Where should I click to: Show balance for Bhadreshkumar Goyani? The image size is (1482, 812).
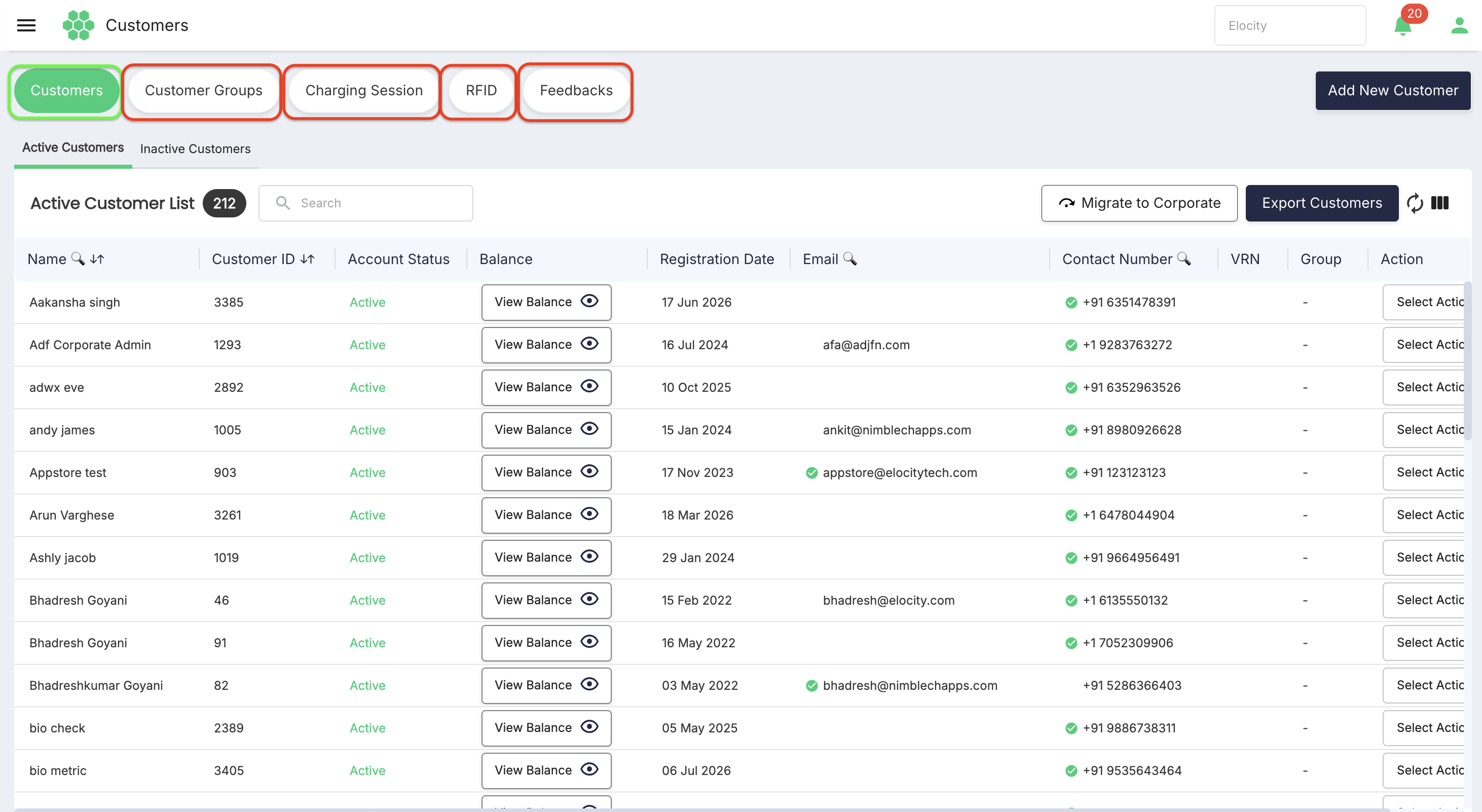click(546, 685)
